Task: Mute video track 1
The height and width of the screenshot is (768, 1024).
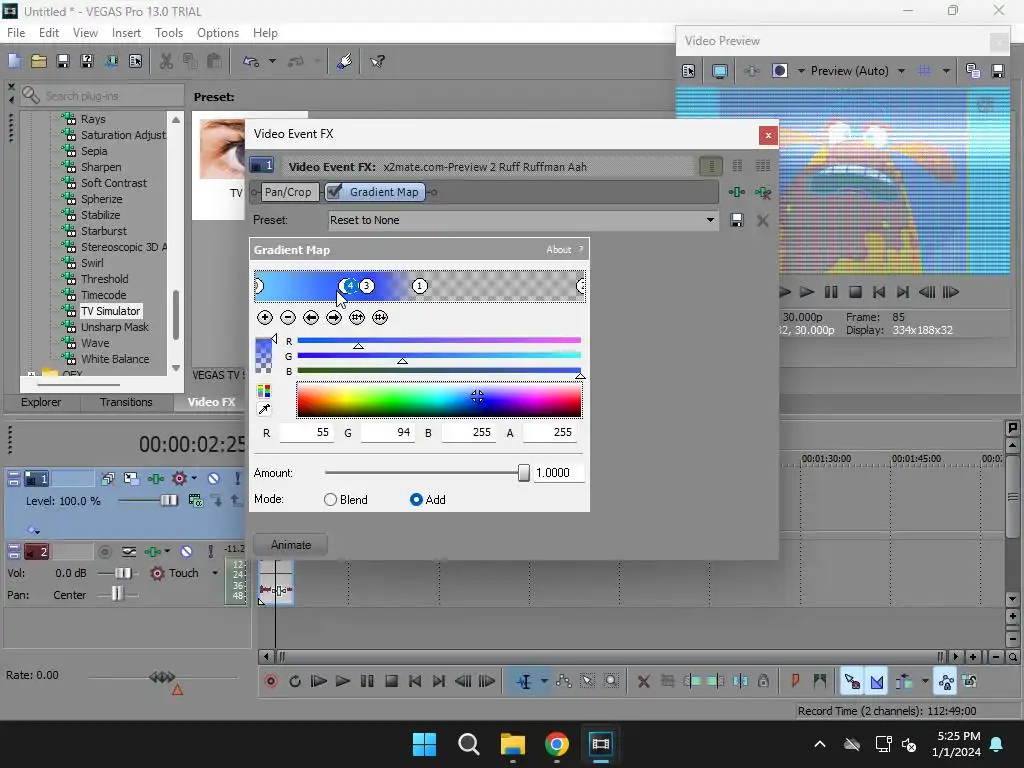Action: click(x=214, y=479)
